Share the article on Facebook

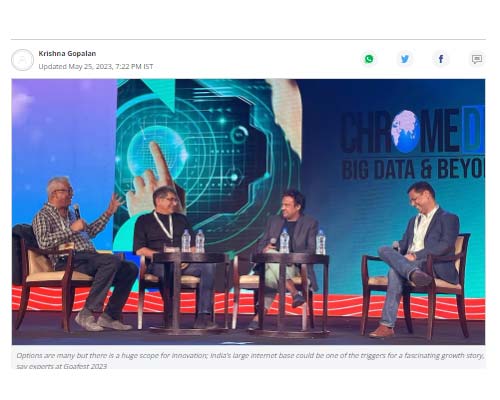[441, 59]
